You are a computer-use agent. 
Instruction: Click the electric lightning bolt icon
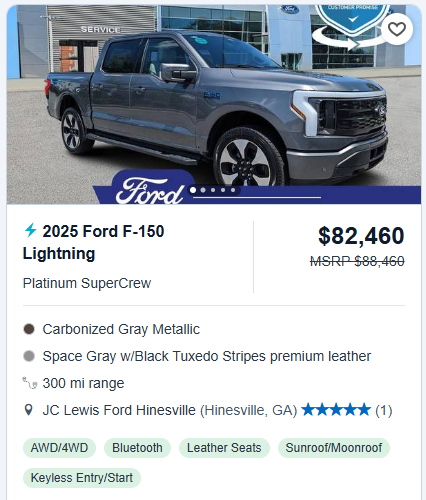pos(30,230)
